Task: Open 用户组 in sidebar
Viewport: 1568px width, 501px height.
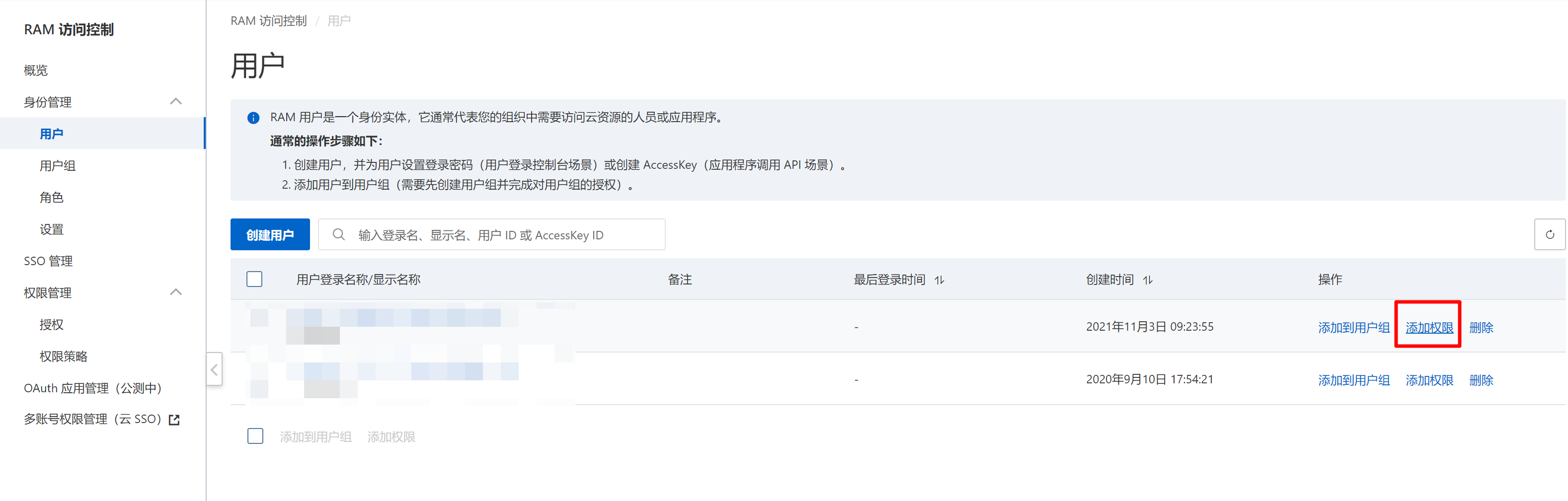Action: 57,165
